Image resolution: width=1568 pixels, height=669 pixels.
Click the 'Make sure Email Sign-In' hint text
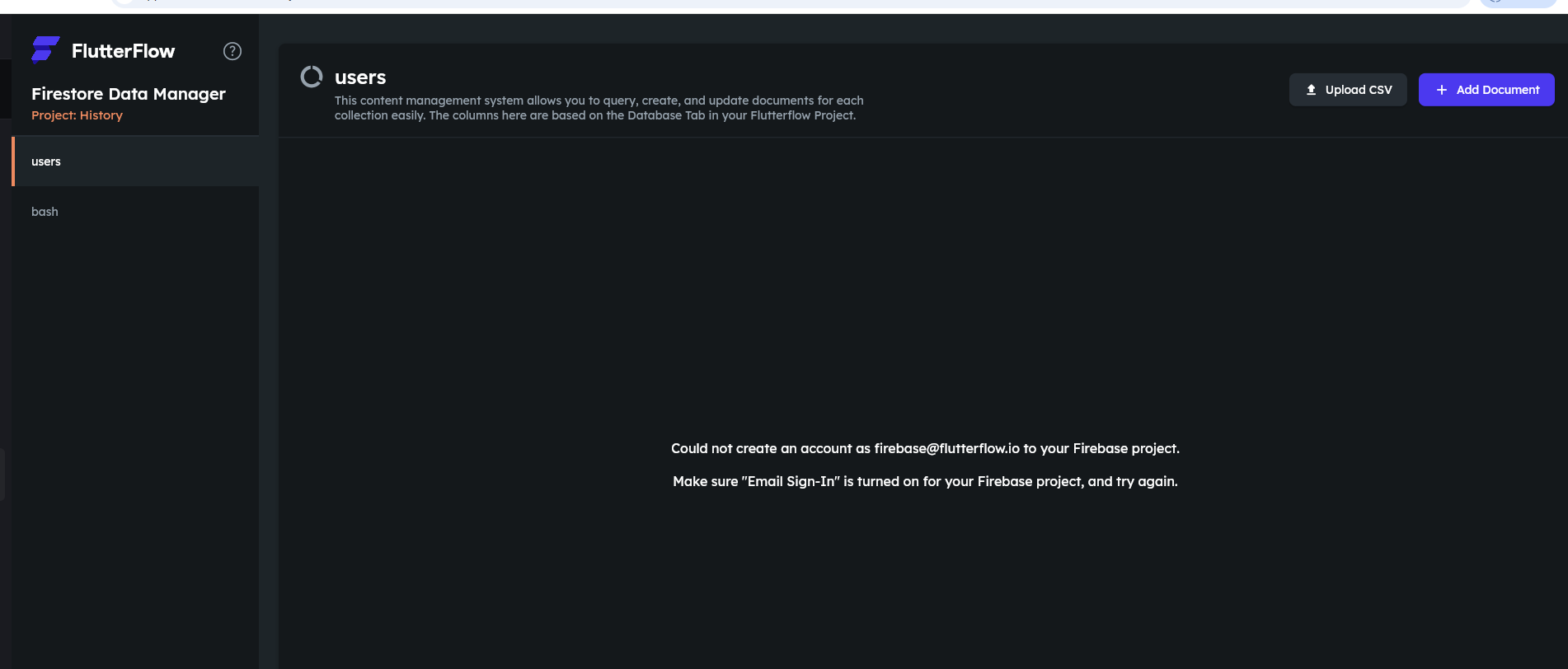[925, 481]
